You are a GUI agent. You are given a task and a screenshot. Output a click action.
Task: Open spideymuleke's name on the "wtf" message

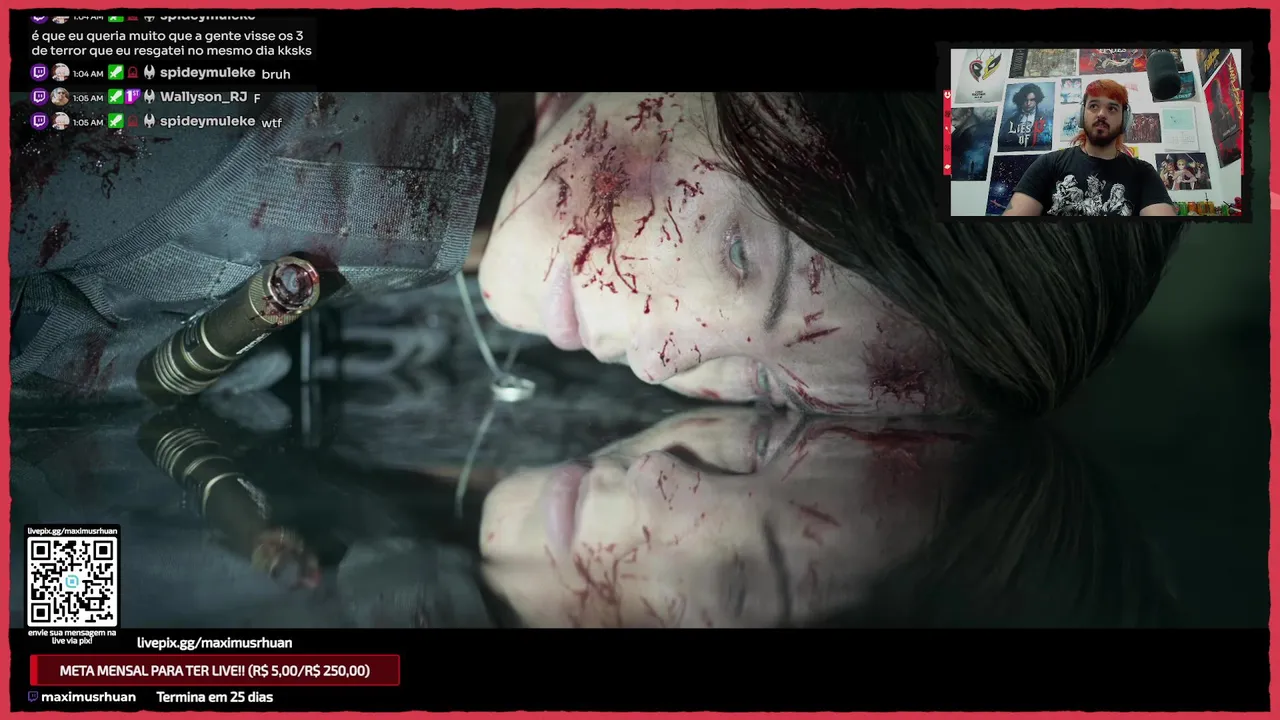(207, 121)
